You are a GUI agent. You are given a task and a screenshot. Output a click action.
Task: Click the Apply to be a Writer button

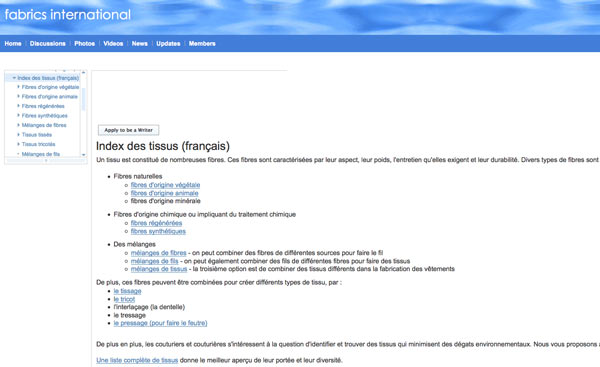[128, 130]
